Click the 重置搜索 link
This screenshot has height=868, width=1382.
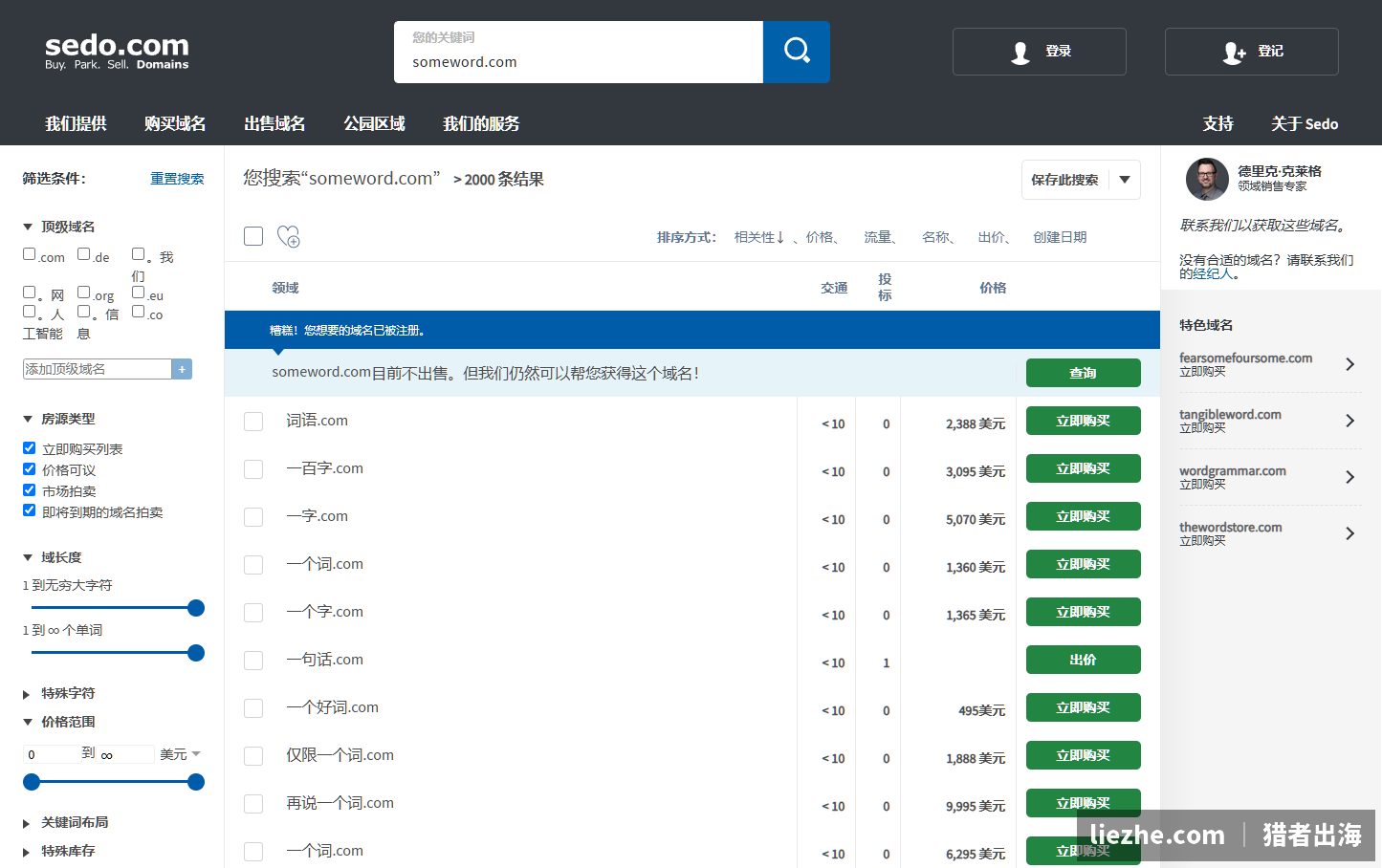[x=177, y=179]
